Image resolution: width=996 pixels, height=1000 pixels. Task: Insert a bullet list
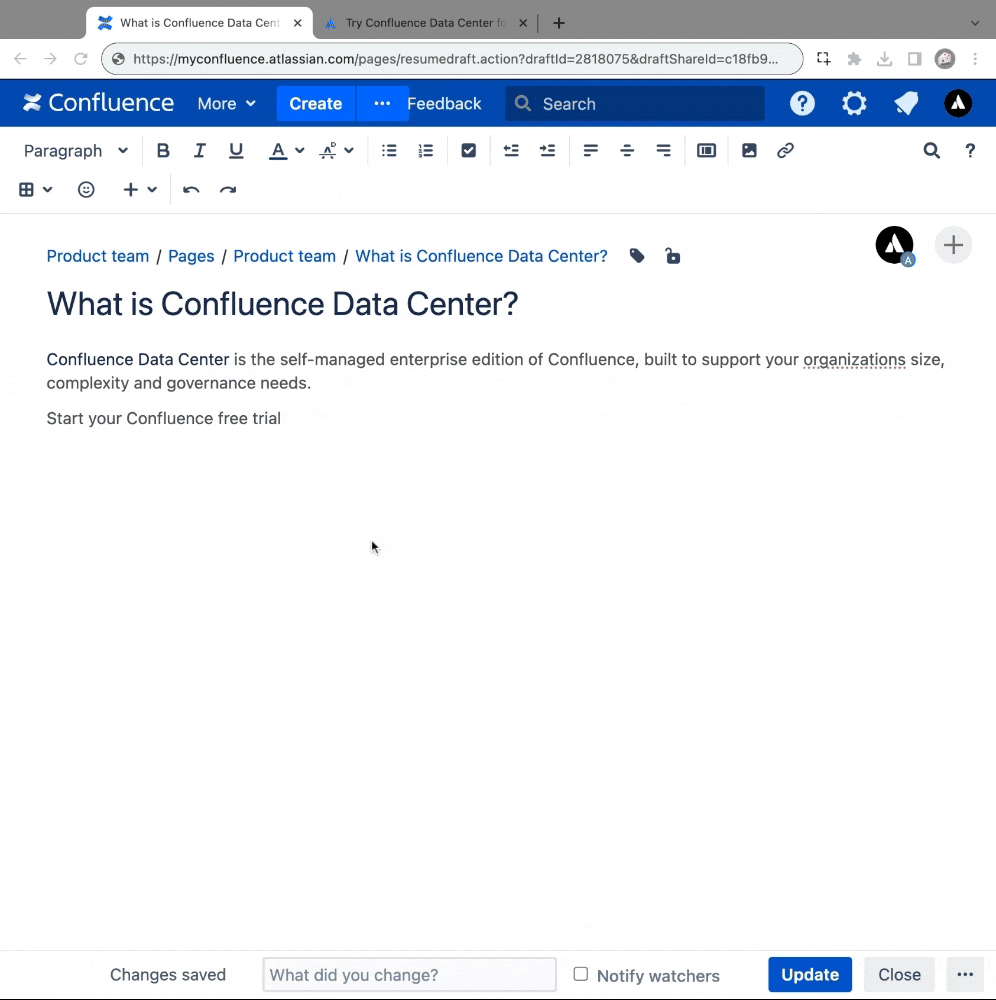[x=389, y=151]
